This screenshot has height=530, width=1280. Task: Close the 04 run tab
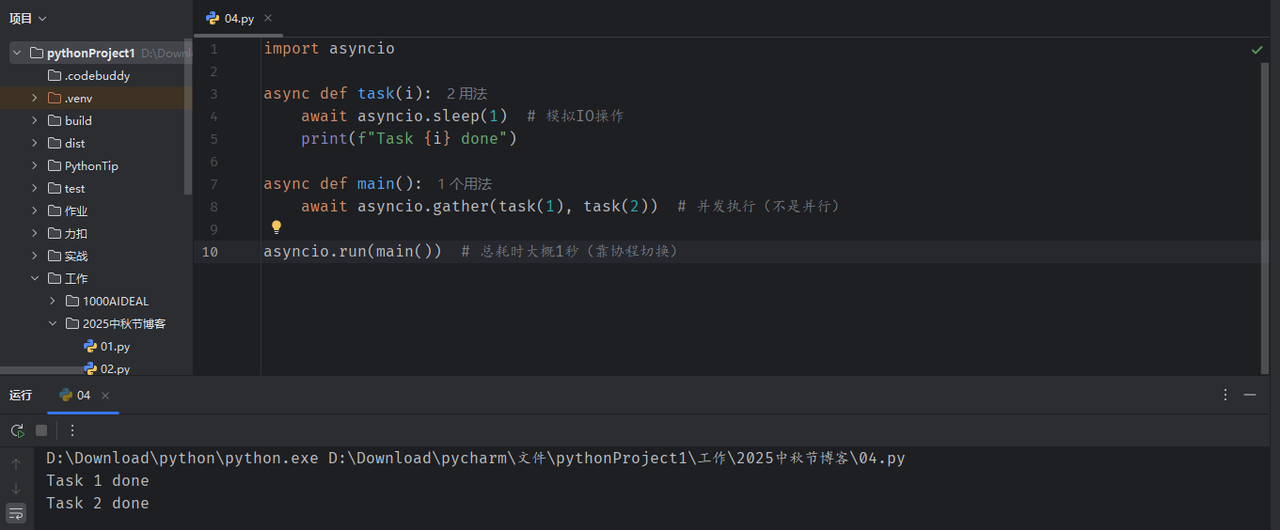coord(106,395)
